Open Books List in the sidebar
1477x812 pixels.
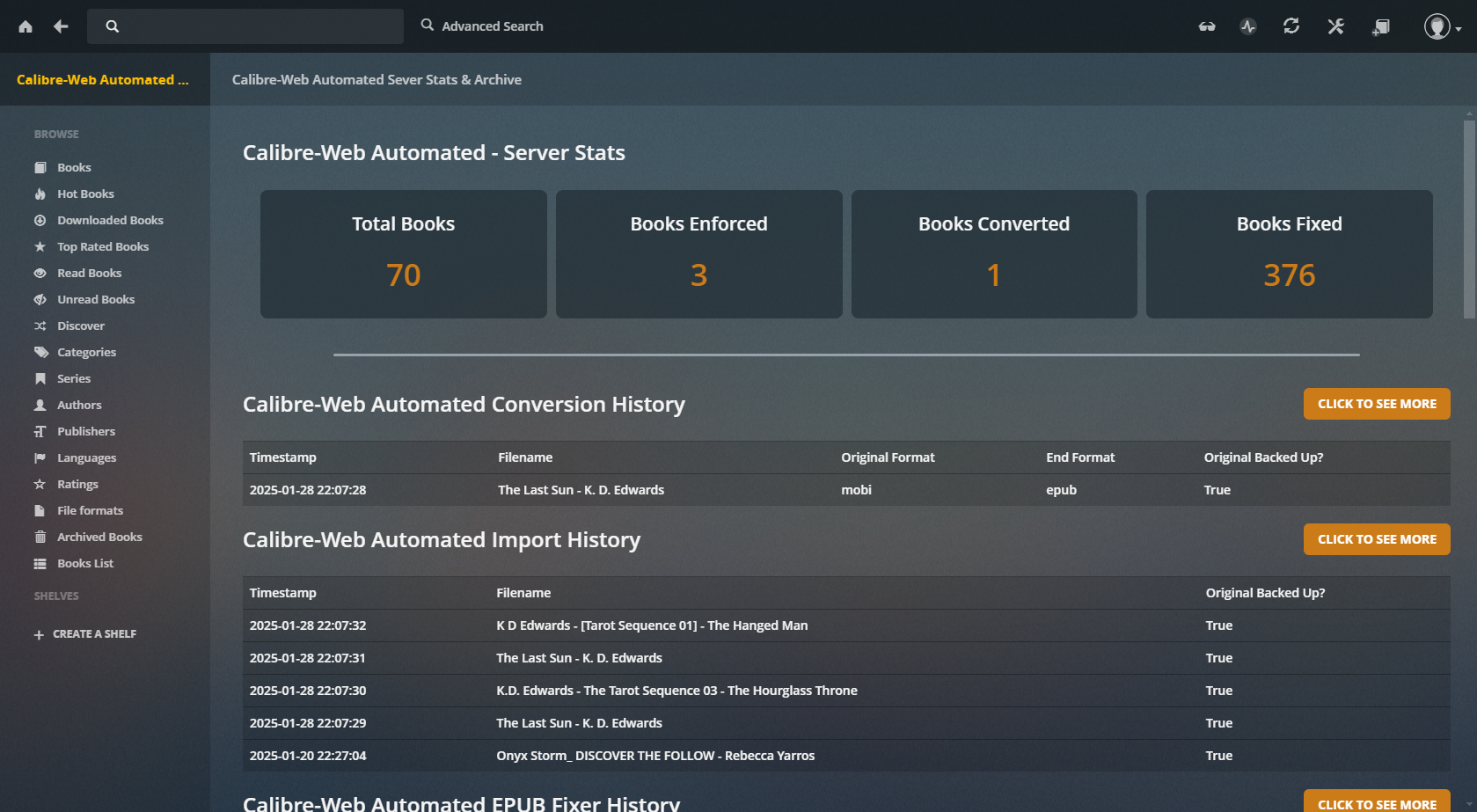click(85, 563)
